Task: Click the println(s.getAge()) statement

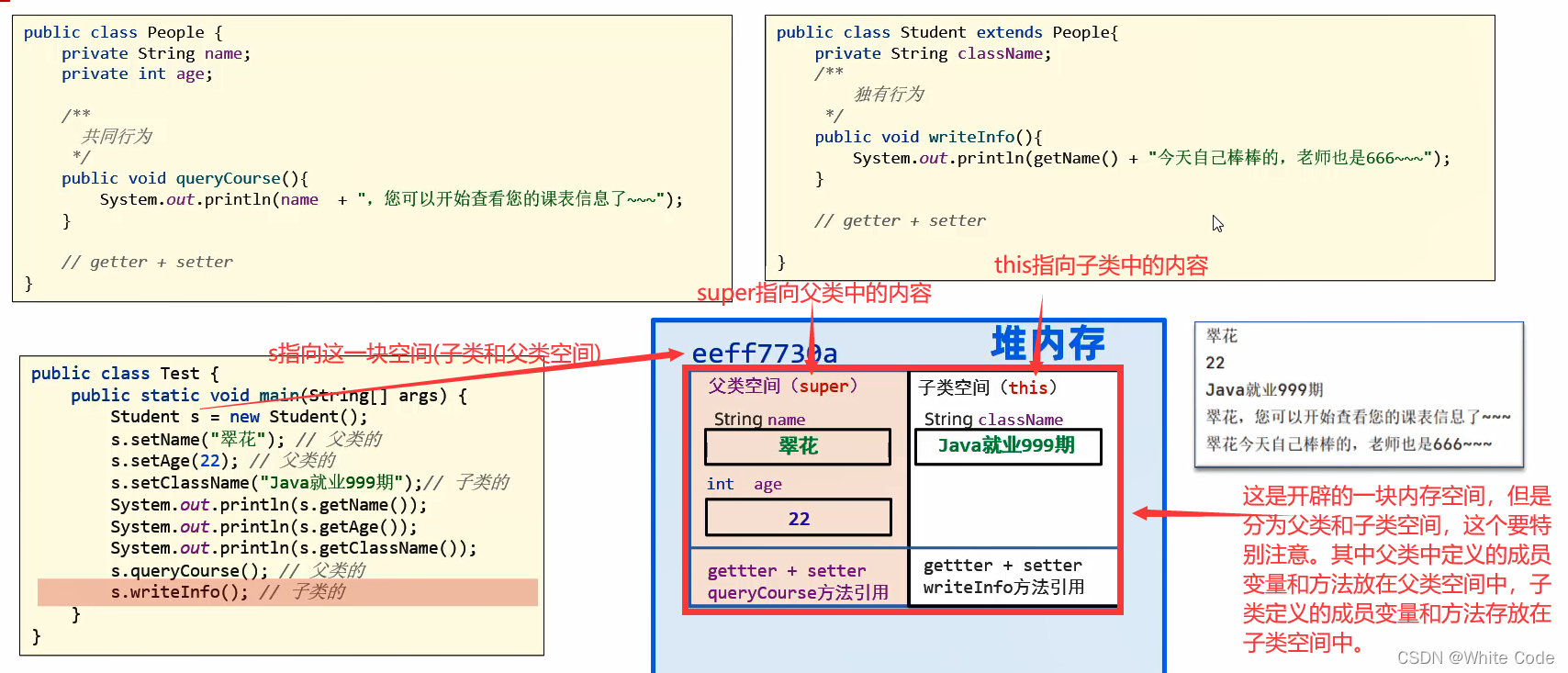Action: (263, 527)
